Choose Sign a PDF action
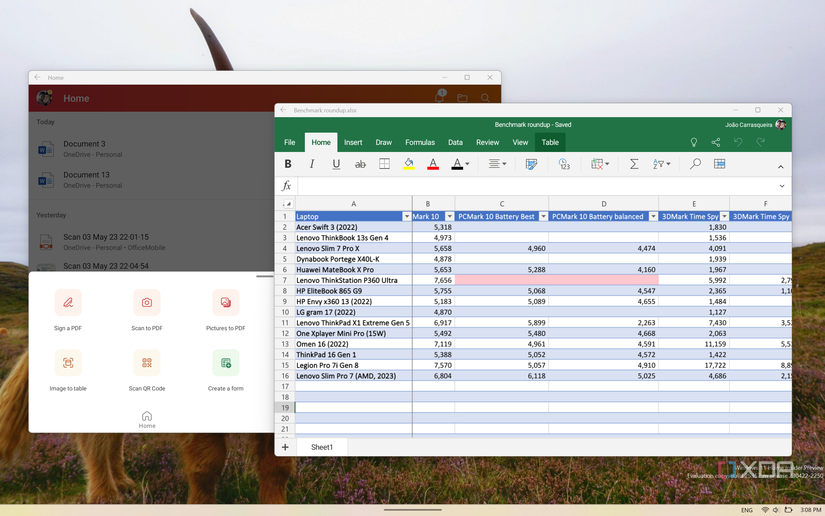 click(x=68, y=310)
